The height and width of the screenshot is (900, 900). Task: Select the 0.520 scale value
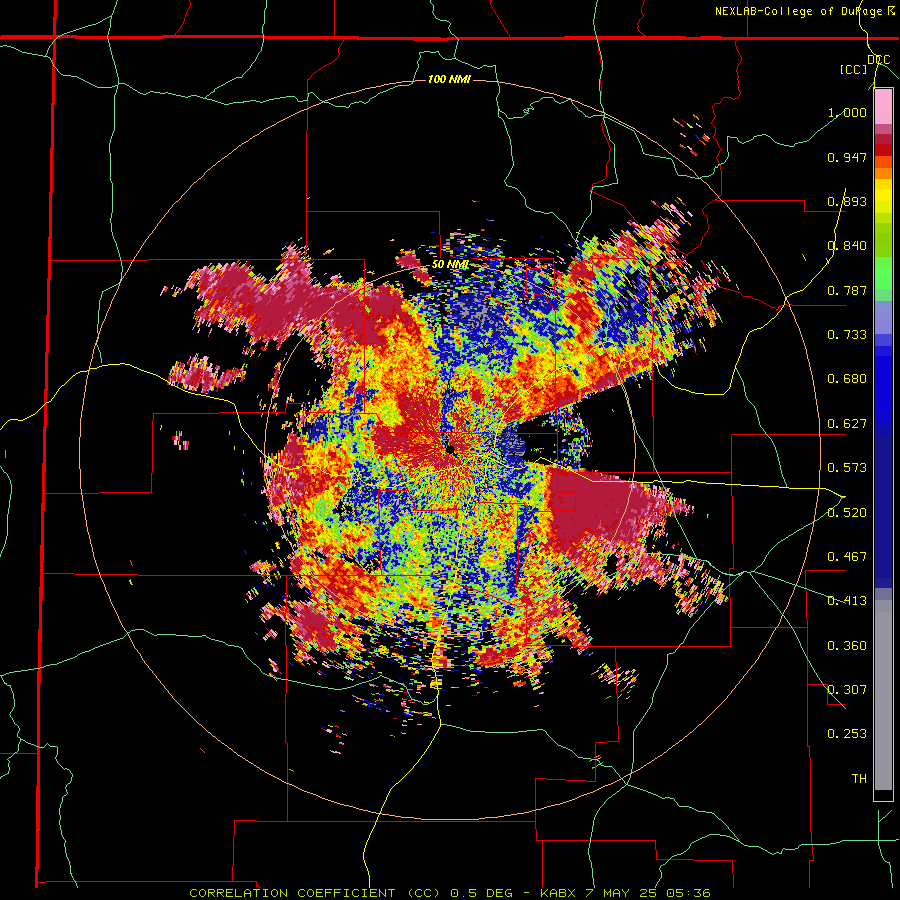[847, 512]
